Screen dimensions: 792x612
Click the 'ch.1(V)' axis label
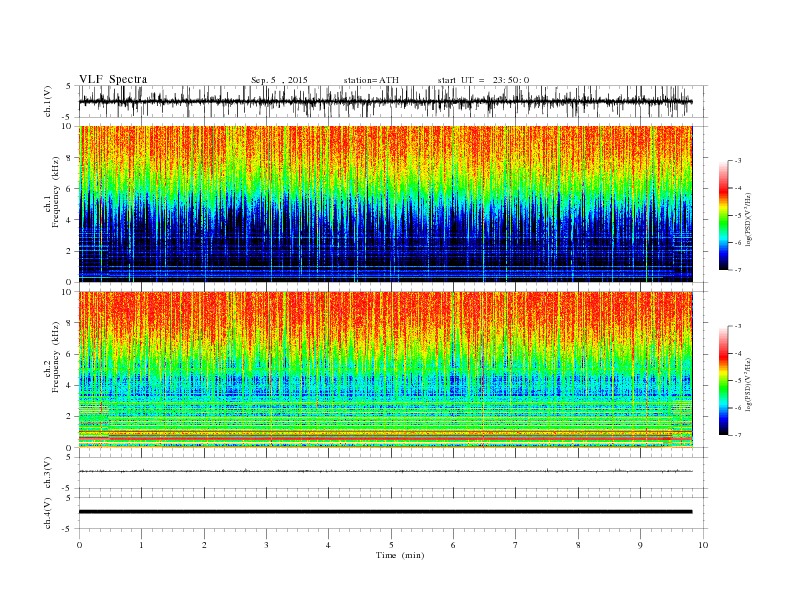(48, 102)
